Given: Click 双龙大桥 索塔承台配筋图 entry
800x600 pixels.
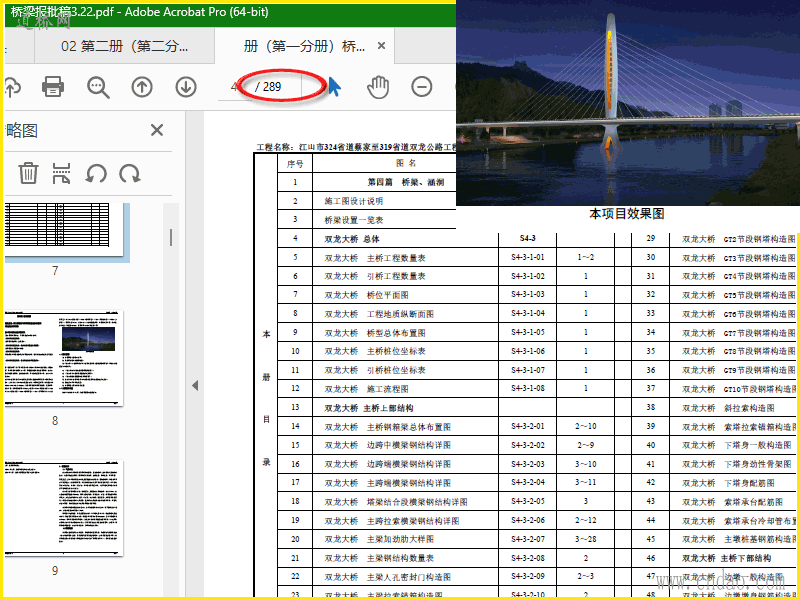Looking at the screenshot, I should (x=733, y=502).
